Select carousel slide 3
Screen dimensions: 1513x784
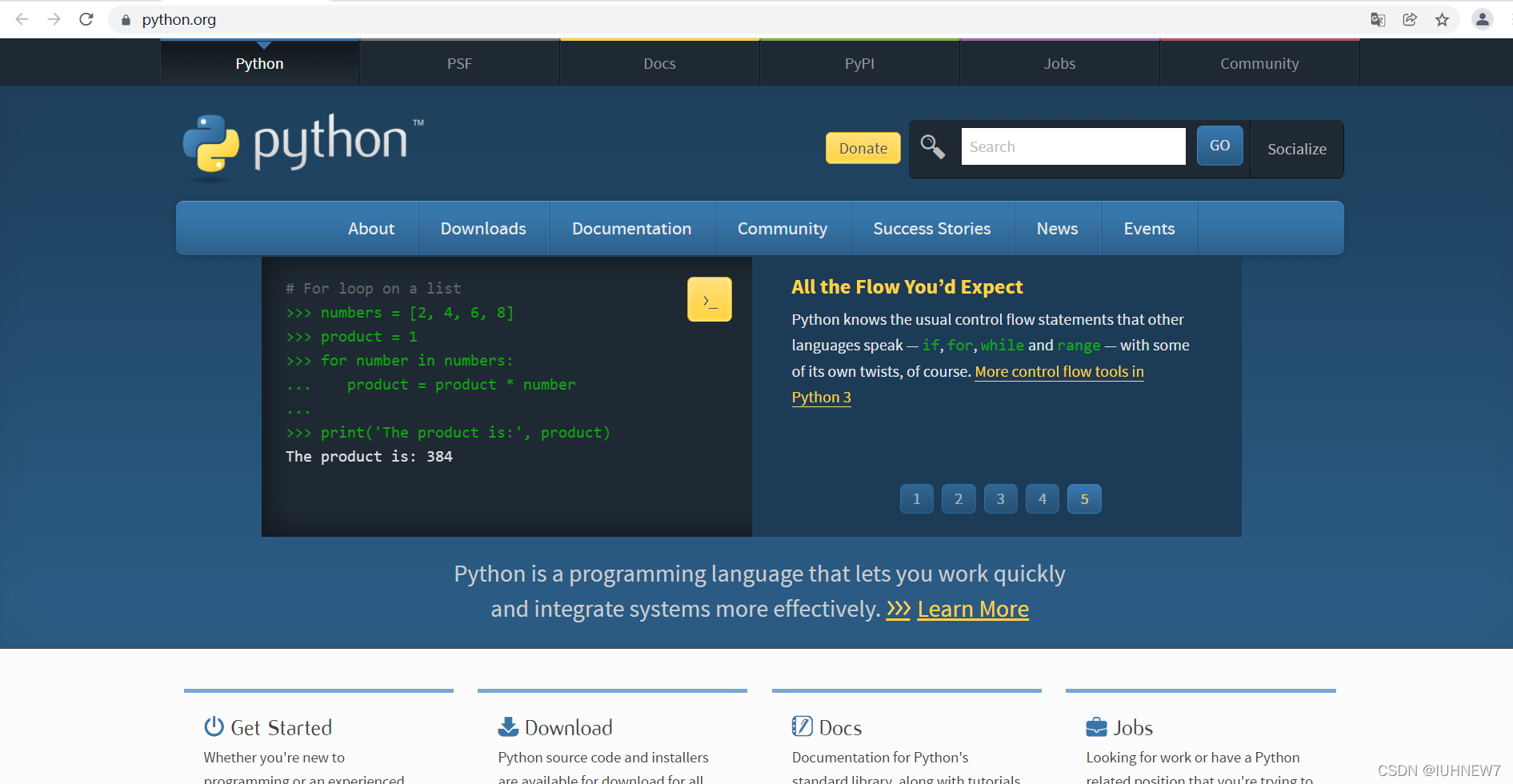tap(1000, 498)
